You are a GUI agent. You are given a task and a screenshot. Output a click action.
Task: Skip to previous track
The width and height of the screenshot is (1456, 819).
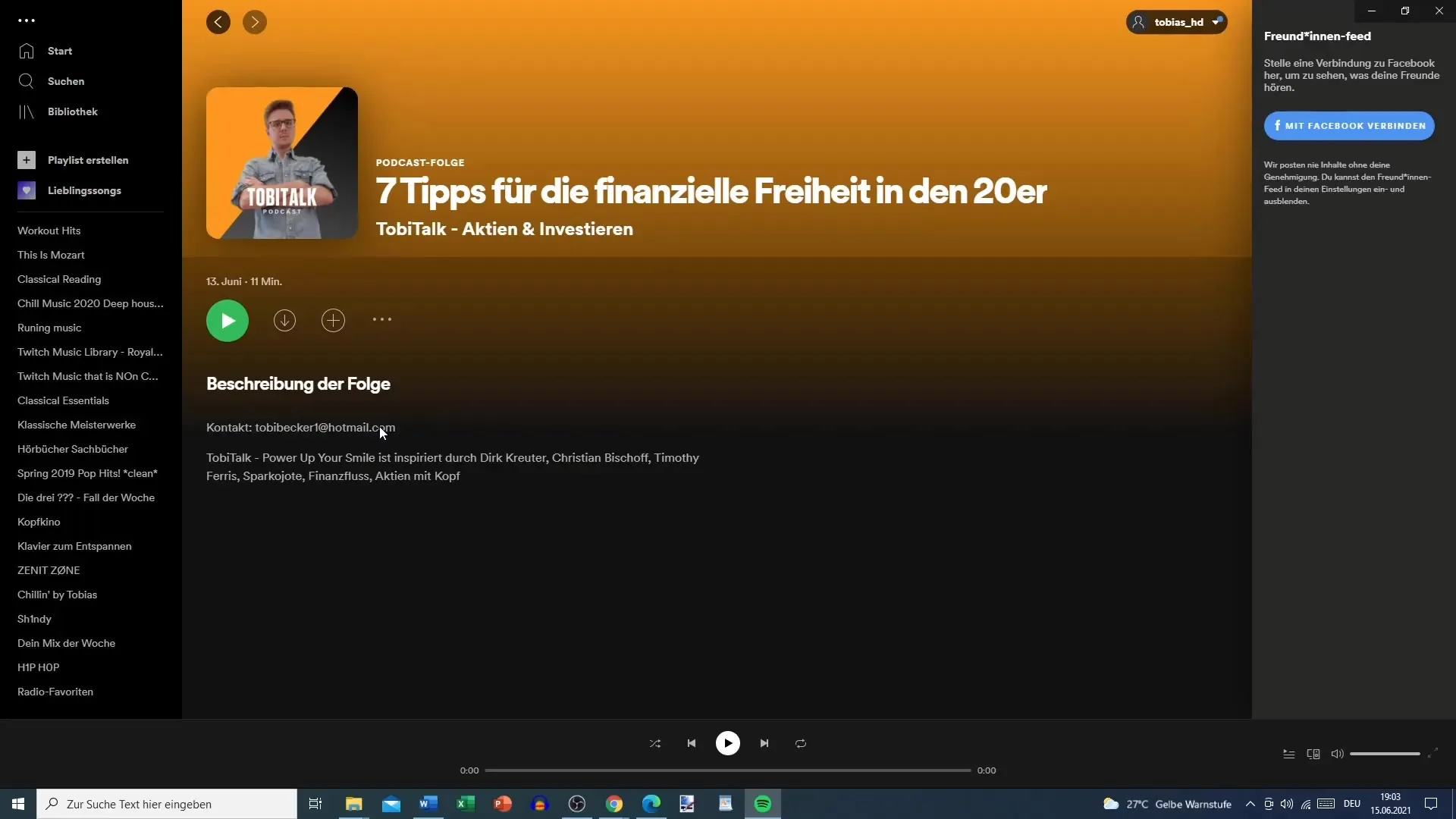(692, 743)
